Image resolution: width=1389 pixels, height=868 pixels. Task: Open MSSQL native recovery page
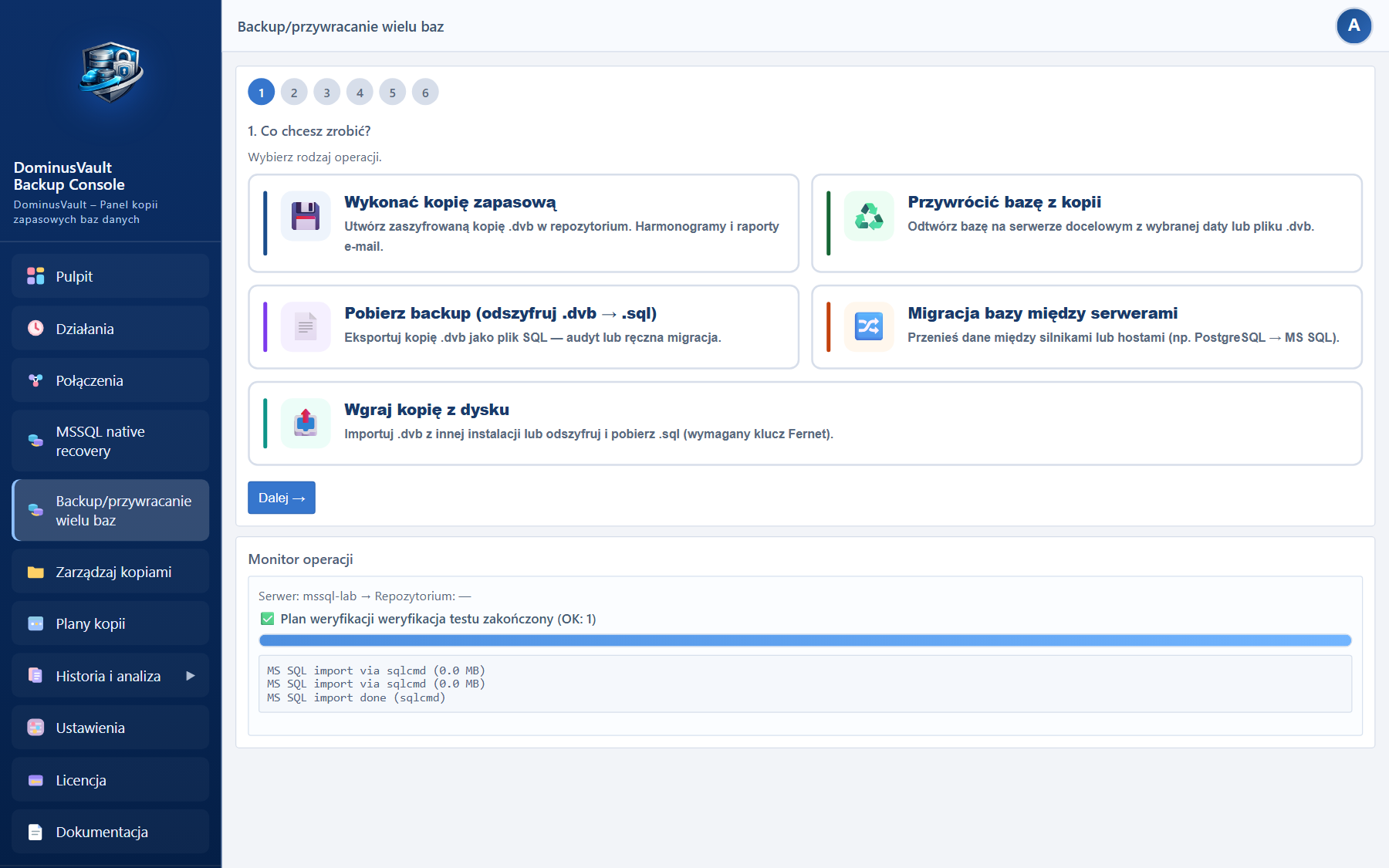pos(110,441)
